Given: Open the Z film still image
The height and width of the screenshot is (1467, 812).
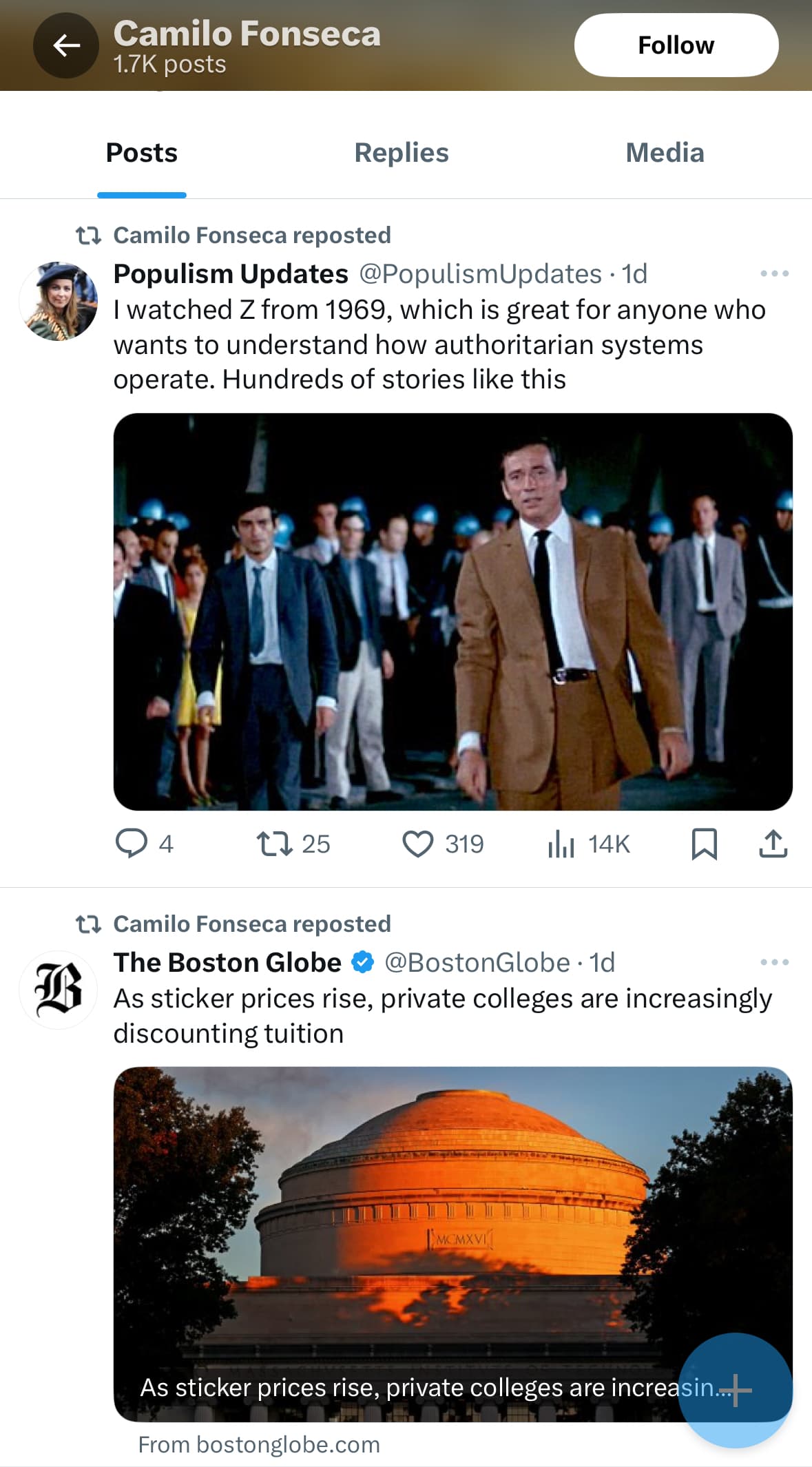Looking at the screenshot, I should click(453, 612).
